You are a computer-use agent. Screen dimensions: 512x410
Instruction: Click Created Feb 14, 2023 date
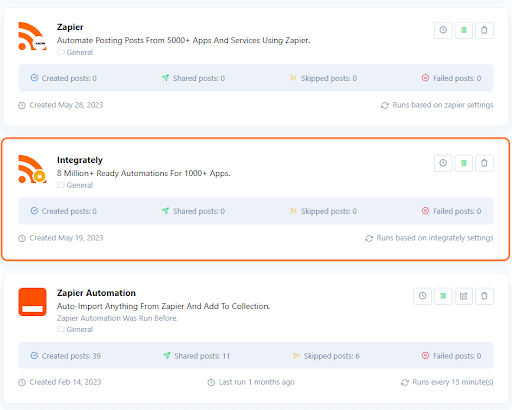pos(60,382)
